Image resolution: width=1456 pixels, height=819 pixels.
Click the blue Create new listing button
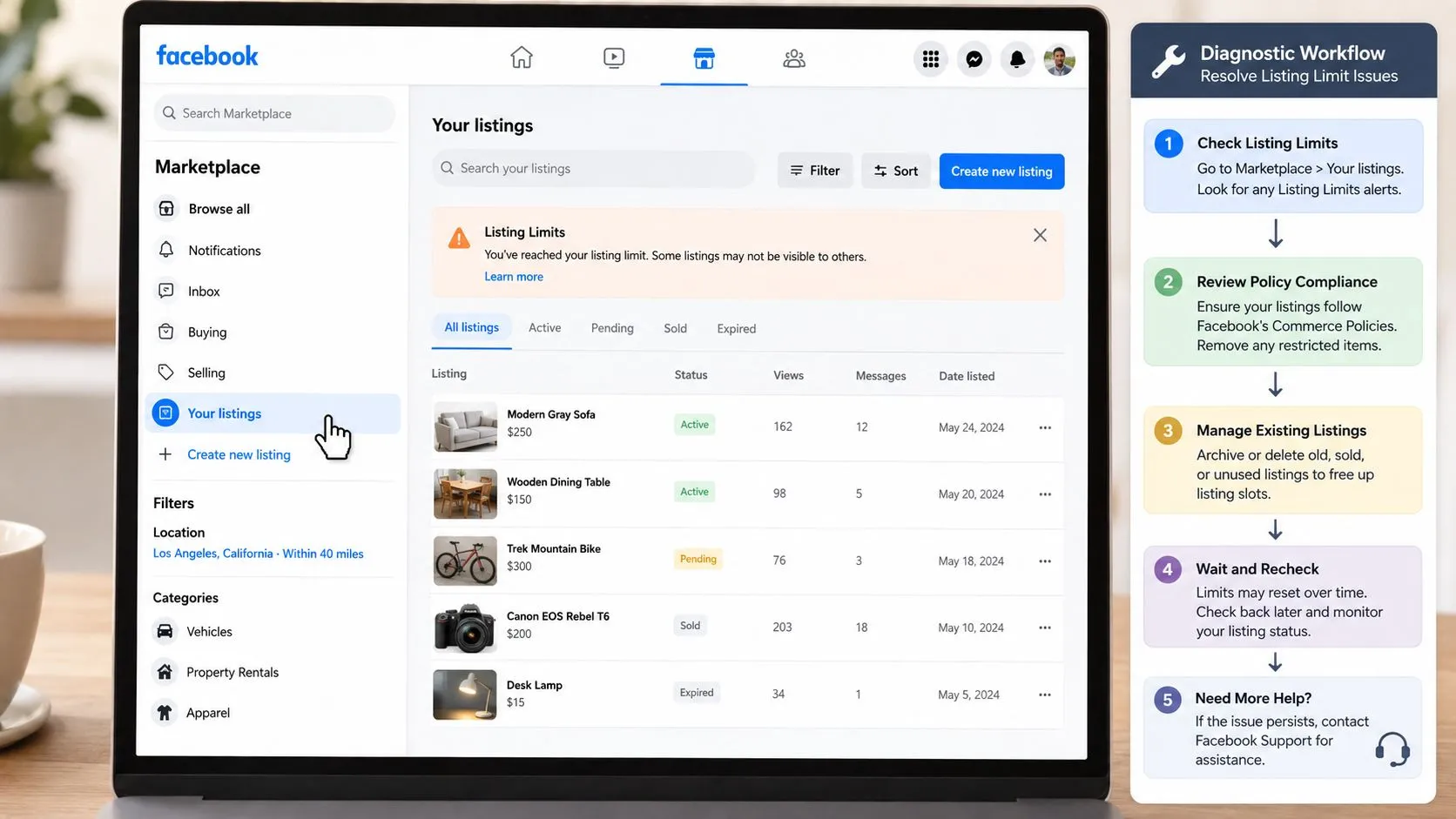click(1001, 171)
